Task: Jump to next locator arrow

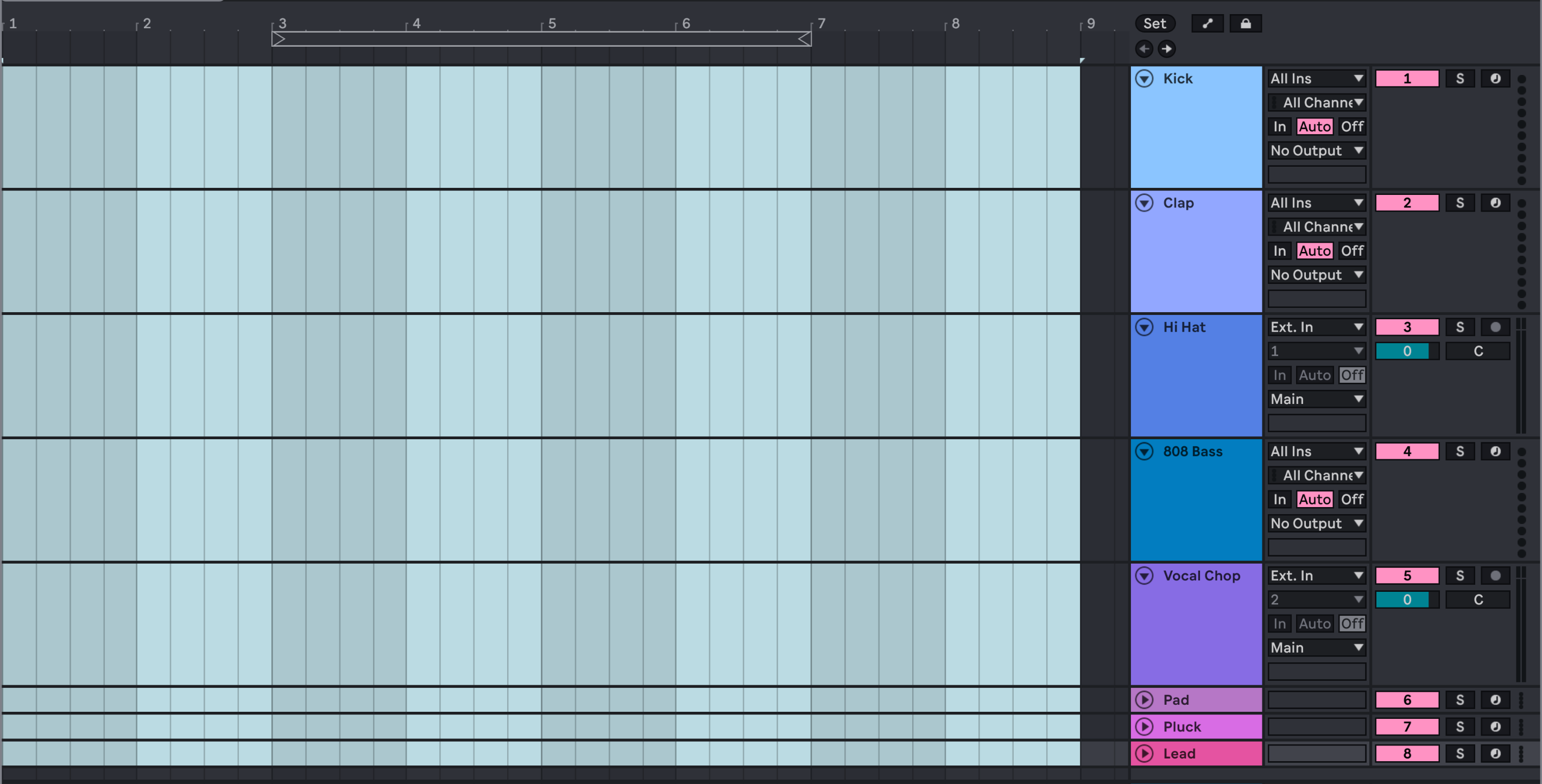Action: 1166,48
